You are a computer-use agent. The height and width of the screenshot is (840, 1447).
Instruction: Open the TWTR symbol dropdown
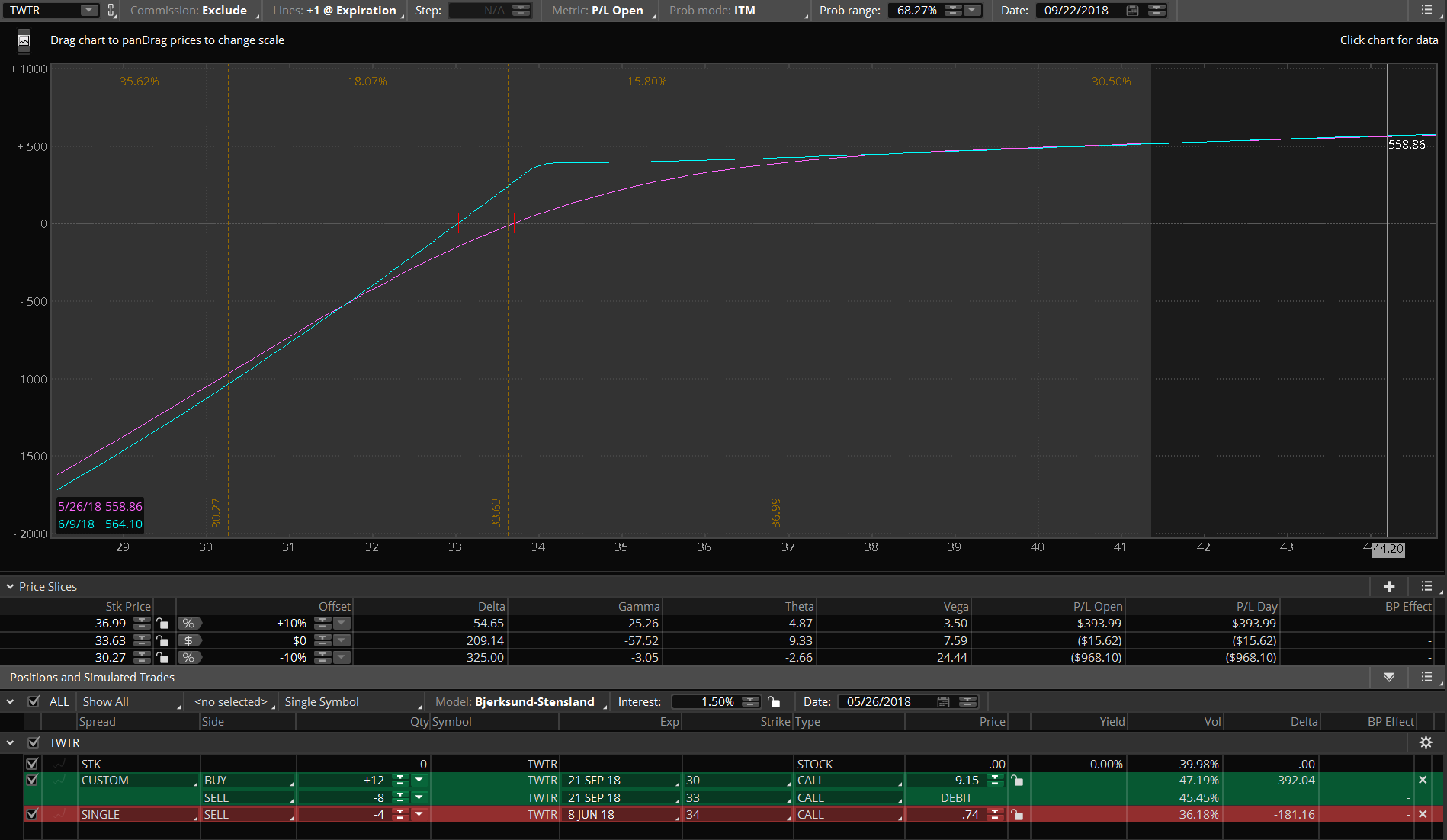tap(89, 11)
